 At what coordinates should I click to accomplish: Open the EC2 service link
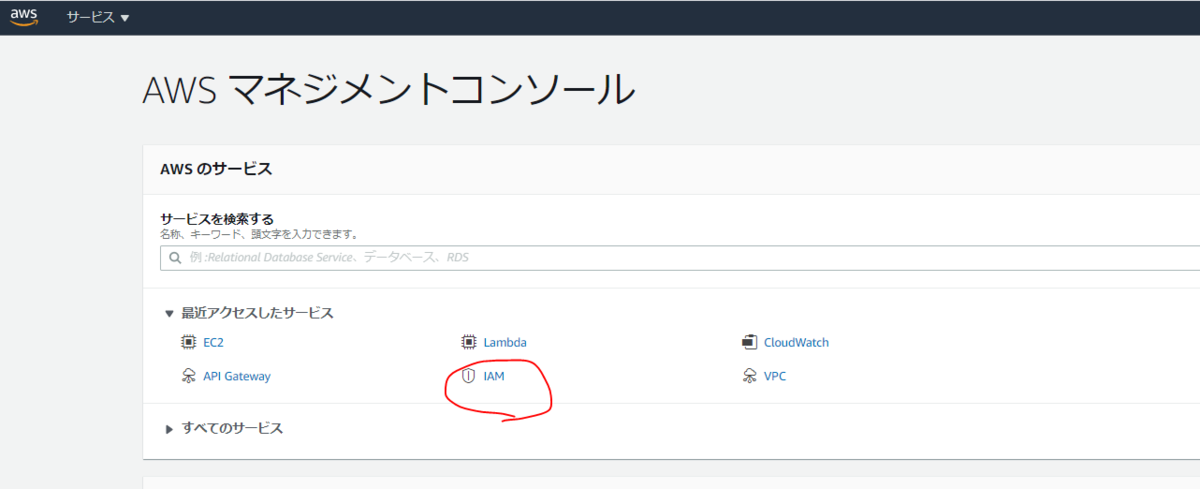pos(213,342)
